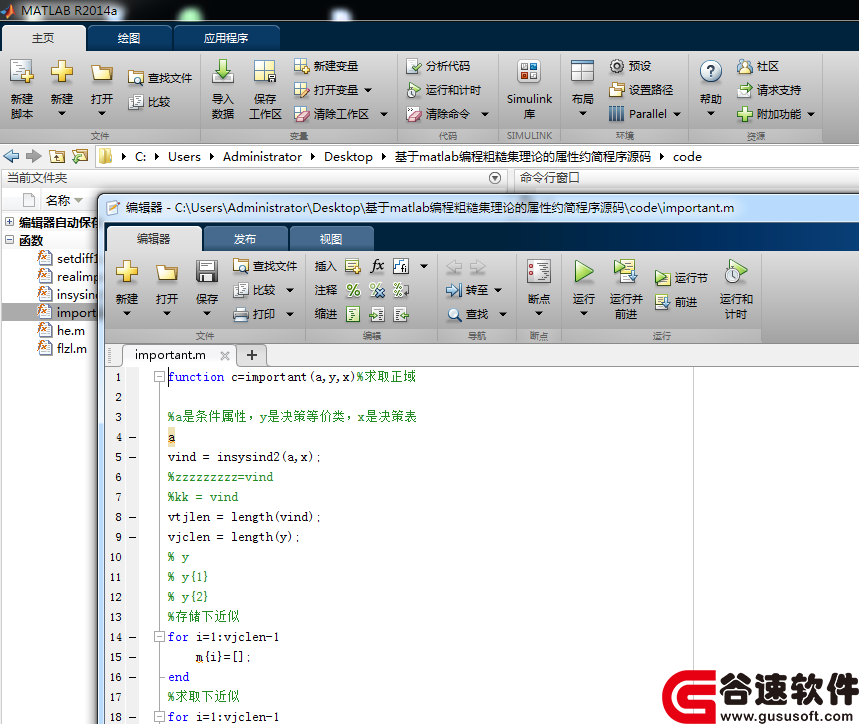Open the Parallel dropdown arrow
859x724 pixels.
tap(677, 114)
